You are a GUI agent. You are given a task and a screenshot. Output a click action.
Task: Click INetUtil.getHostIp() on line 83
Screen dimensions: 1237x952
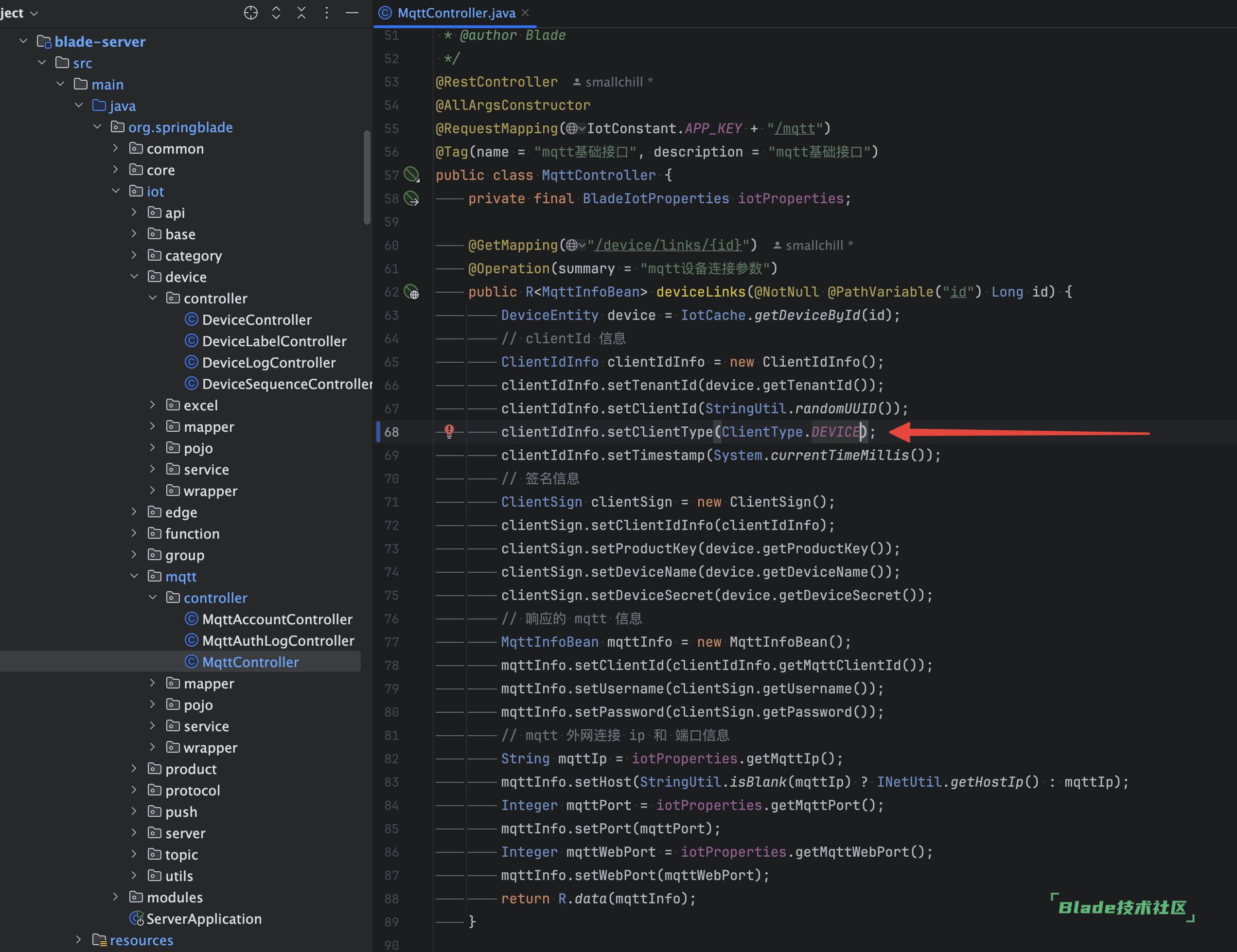(x=958, y=781)
